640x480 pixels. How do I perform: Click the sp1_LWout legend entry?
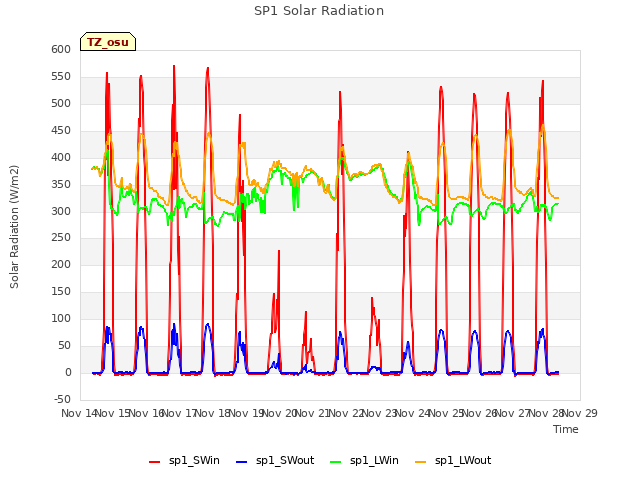453,461
